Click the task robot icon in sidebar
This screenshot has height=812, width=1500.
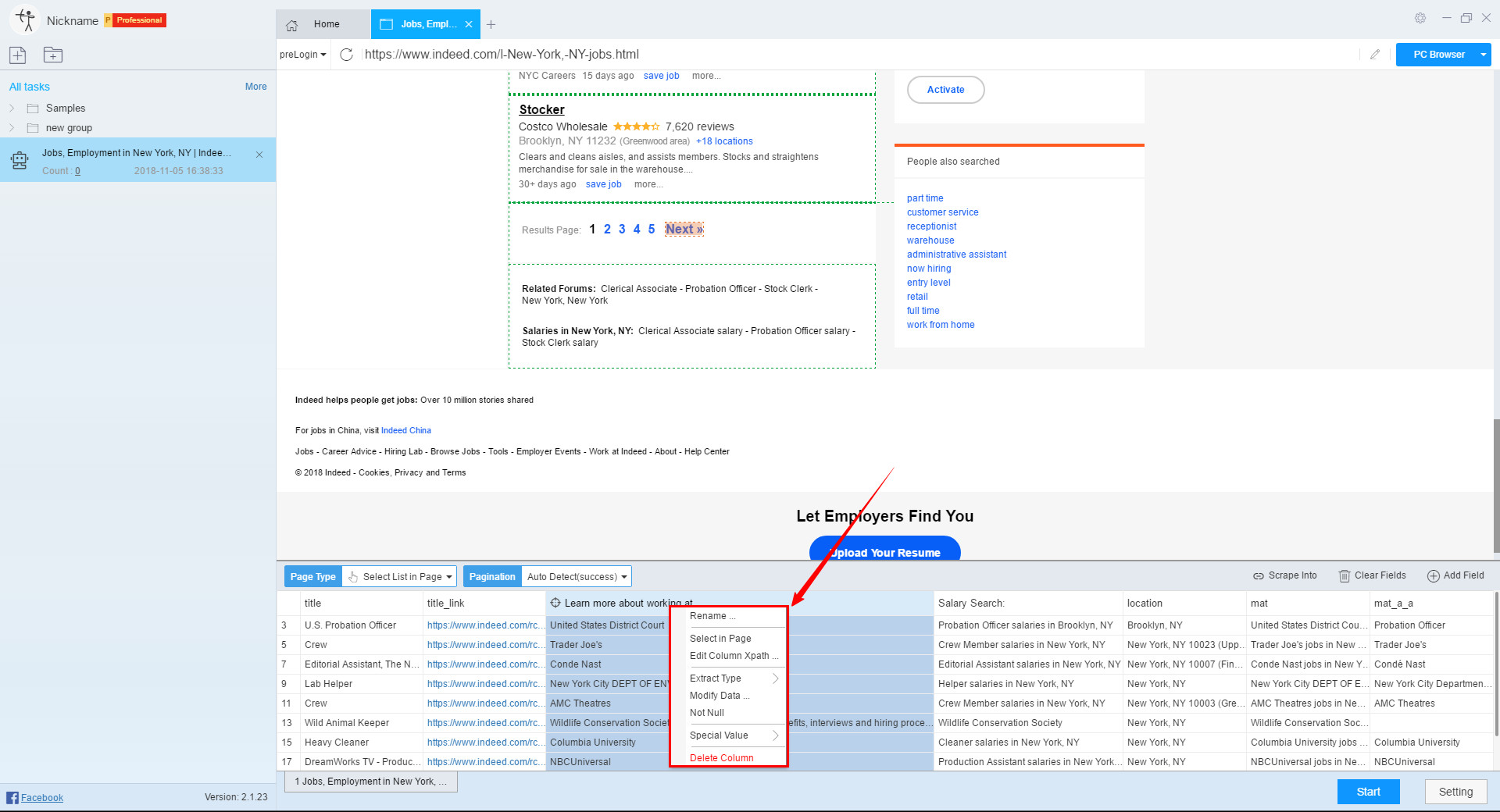(20, 161)
